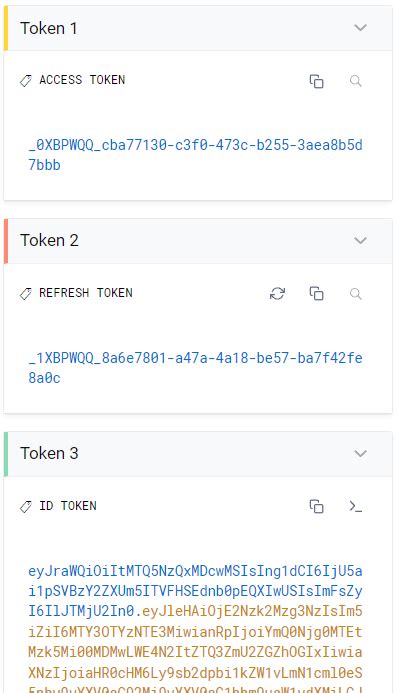Screen dimensions: 397x693
Task: Click the blue ID token header segment
Action: coord(195,591)
